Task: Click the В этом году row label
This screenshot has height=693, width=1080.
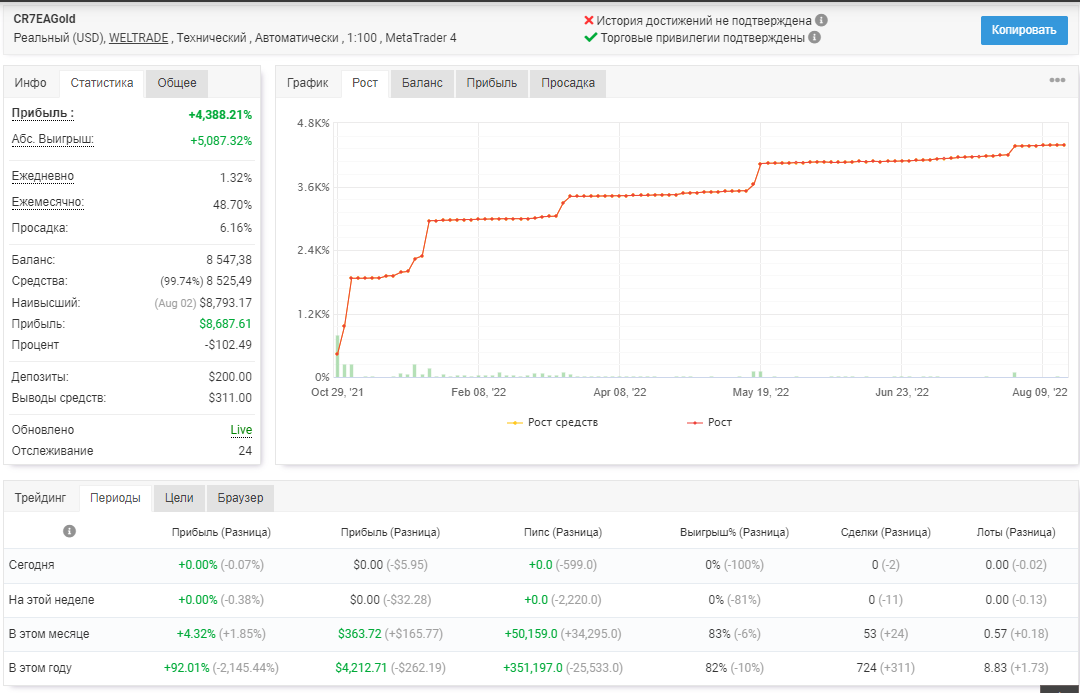Action: pos(41,668)
